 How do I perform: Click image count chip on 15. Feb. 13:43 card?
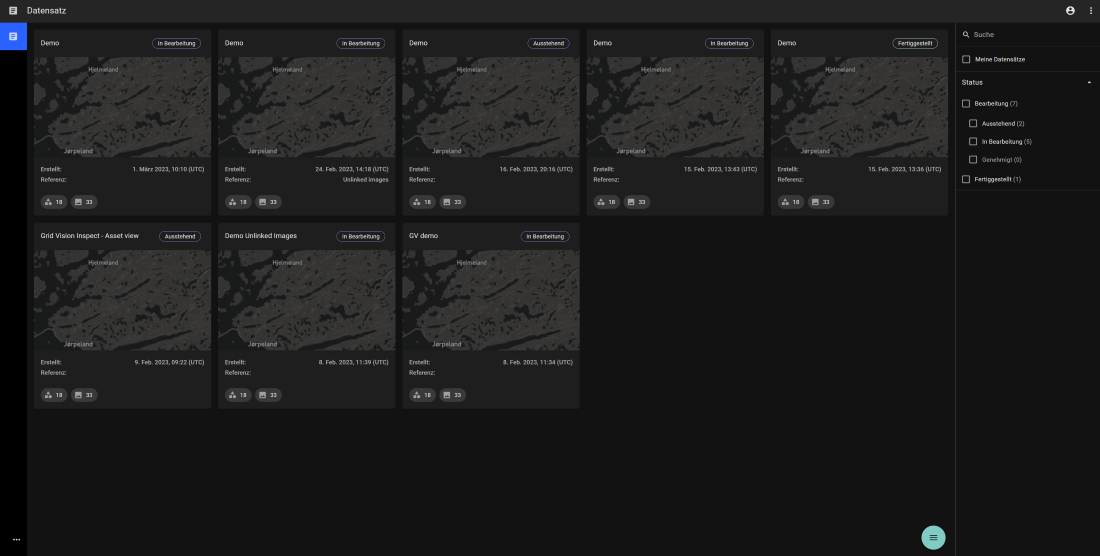[637, 202]
